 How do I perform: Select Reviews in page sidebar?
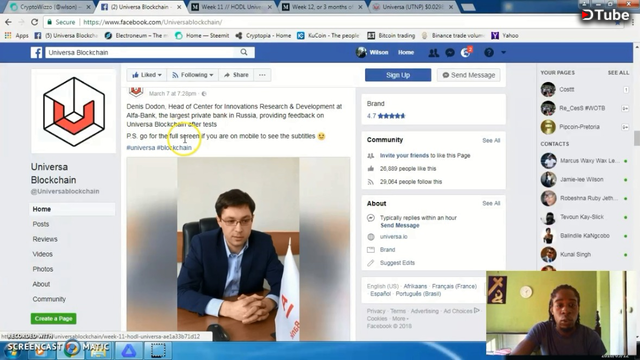pos(45,239)
